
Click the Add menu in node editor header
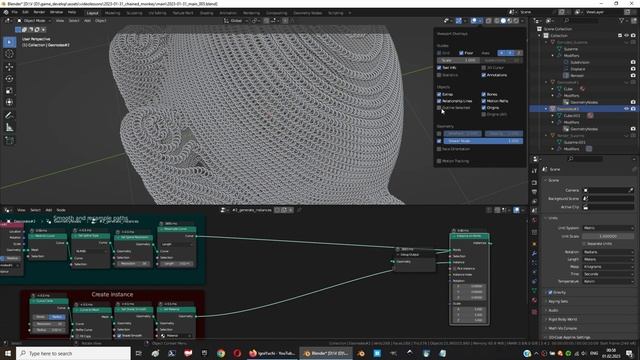click(48, 210)
